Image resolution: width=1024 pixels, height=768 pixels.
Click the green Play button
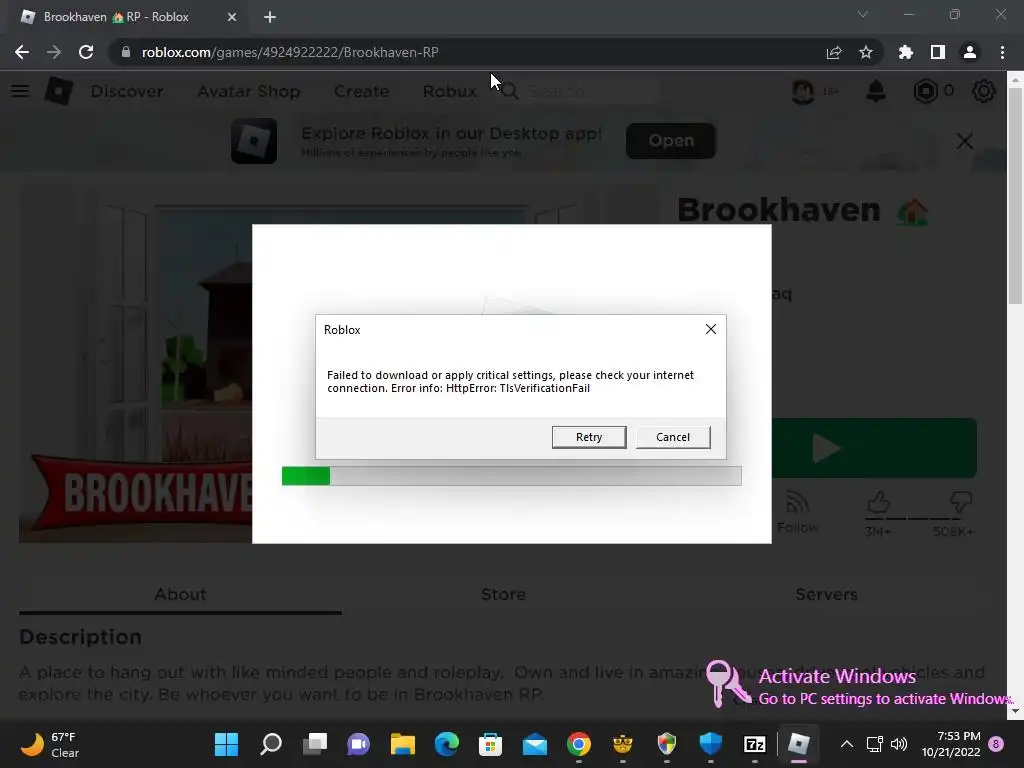click(874, 448)
